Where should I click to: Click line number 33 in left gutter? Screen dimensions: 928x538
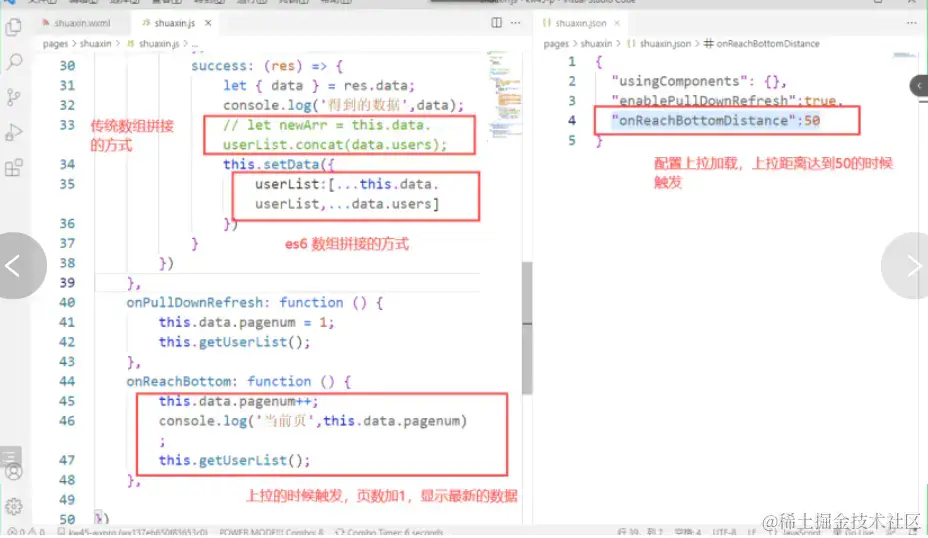pos(67,125)
